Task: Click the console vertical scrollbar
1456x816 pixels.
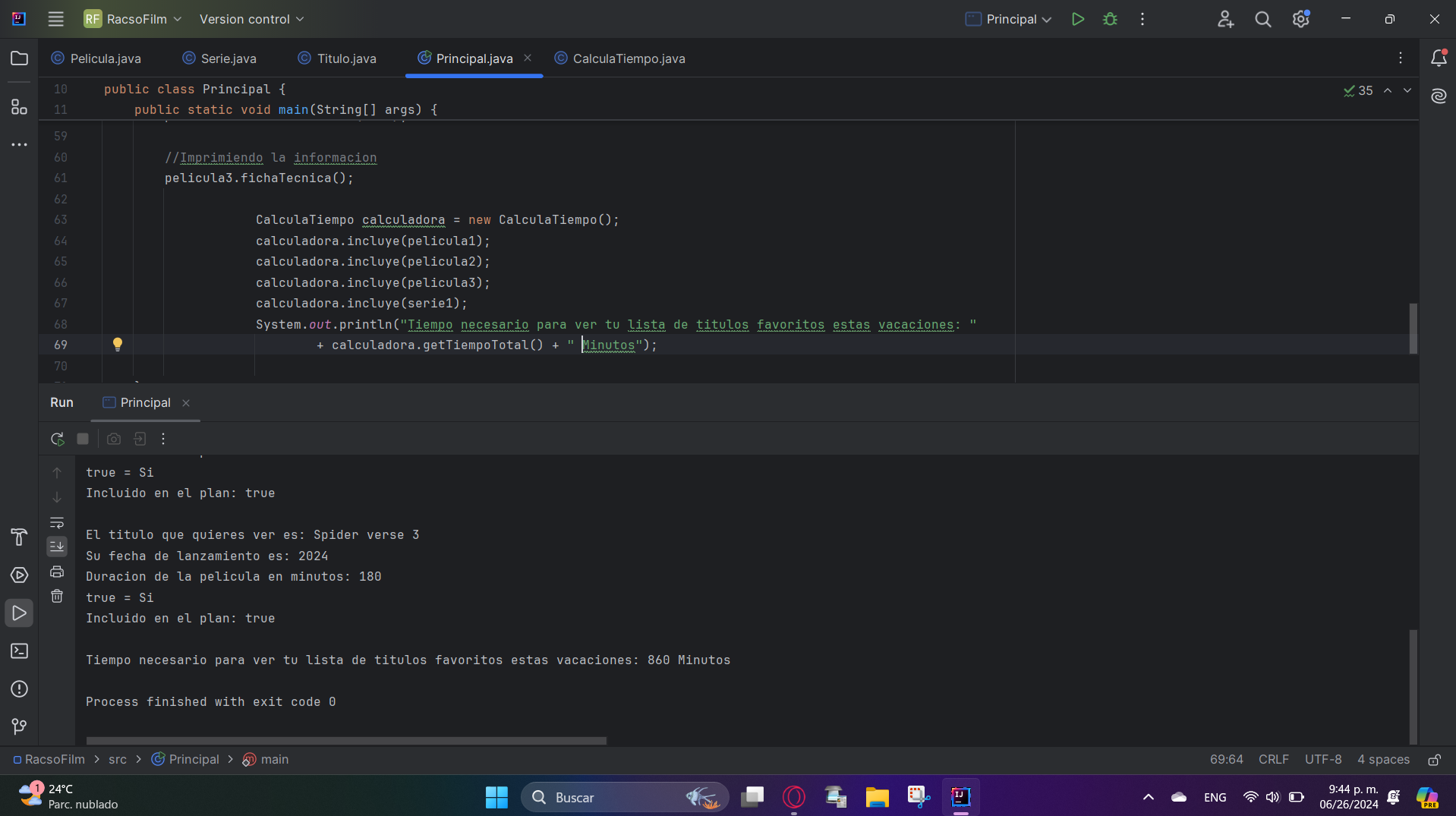Action: [x=1413, y=687]
